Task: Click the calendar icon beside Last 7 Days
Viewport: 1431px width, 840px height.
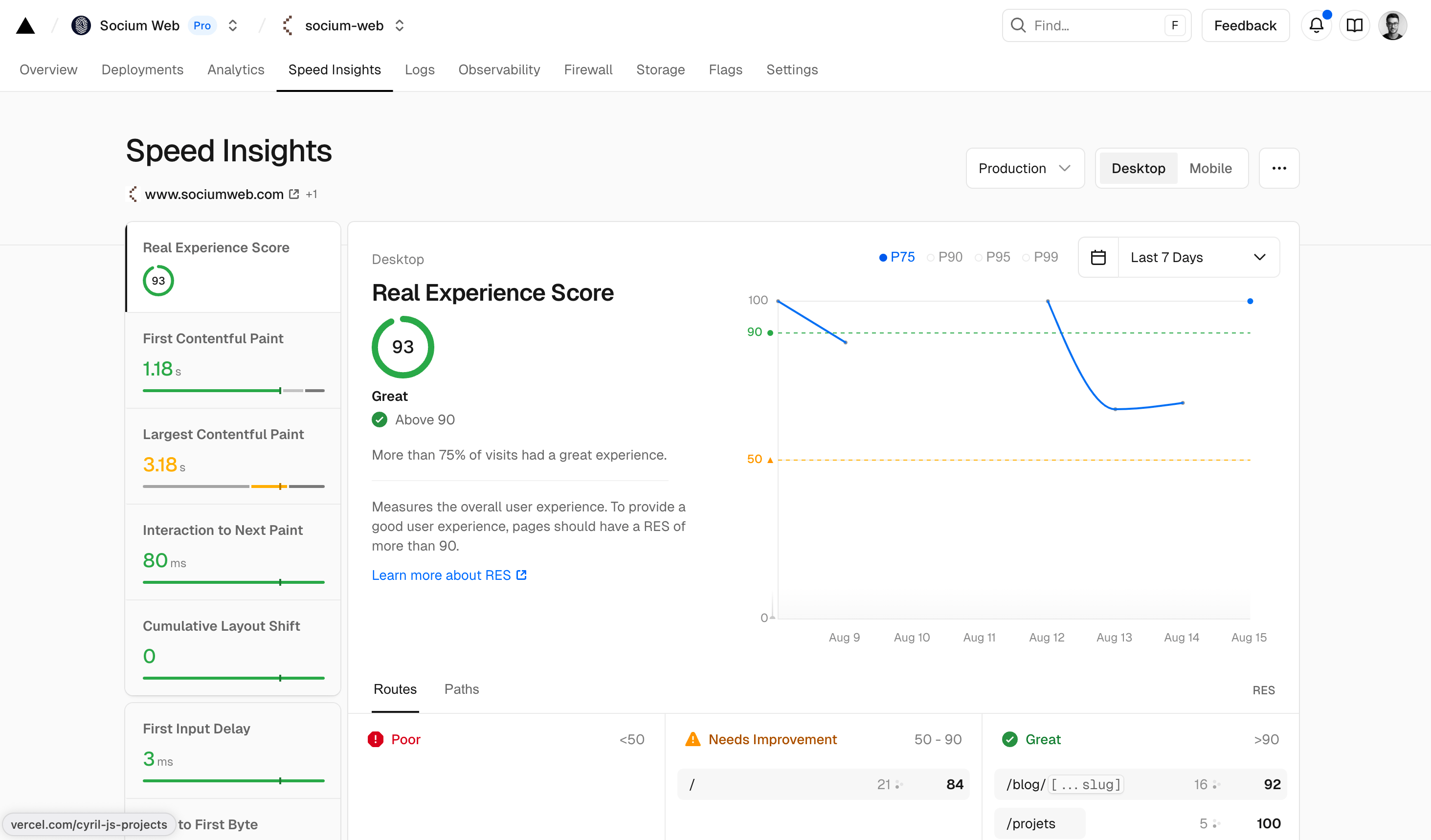Action: pos(1098,257)
